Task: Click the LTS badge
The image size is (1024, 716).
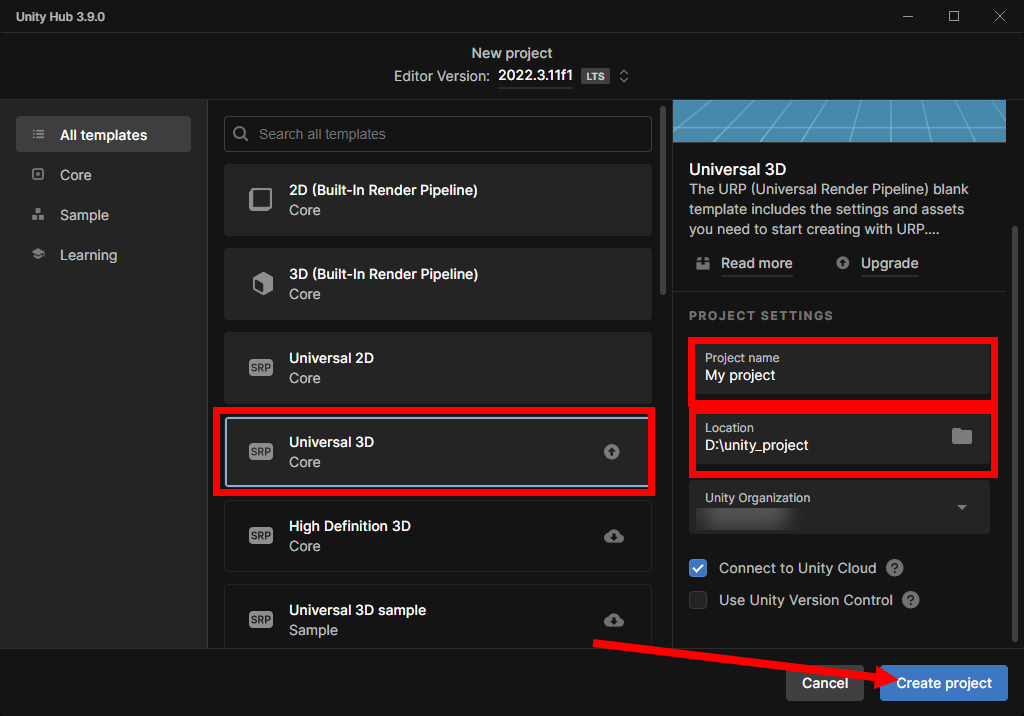Action: click(595, 76)
